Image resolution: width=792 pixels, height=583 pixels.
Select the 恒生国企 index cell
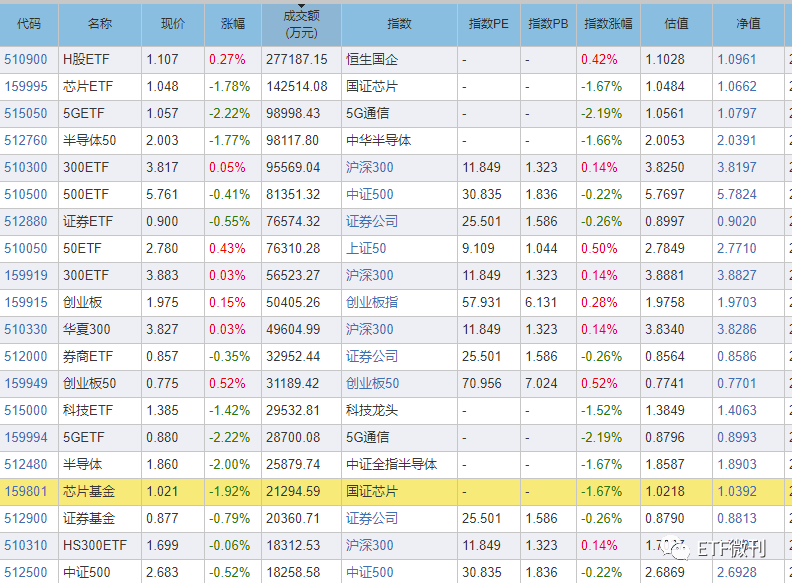400,60
